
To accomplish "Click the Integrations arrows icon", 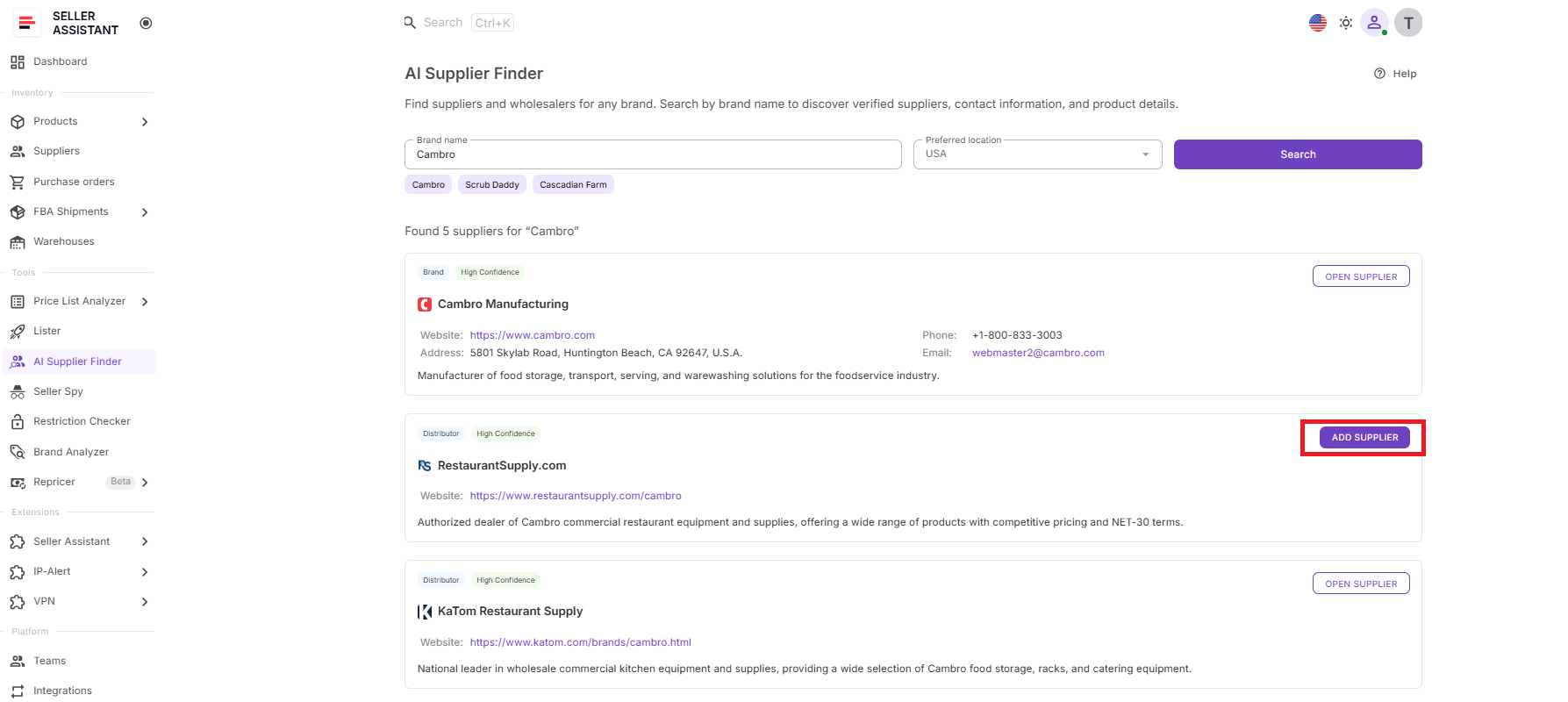I will point(18,691).
